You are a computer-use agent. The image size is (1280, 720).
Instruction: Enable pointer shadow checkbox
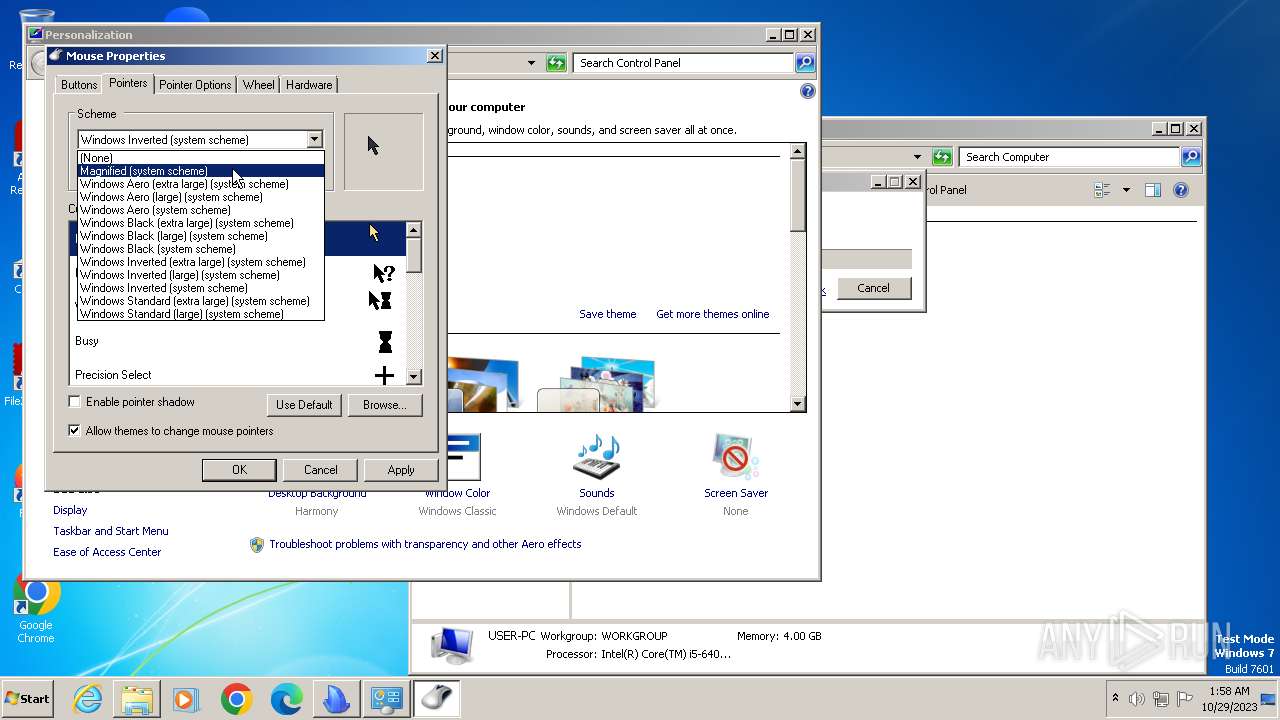74,402
